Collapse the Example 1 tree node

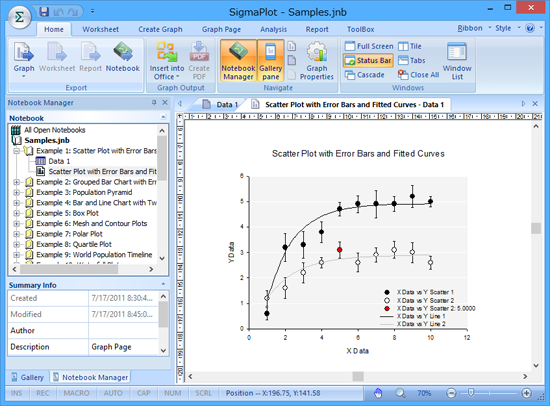click(16, 151)
